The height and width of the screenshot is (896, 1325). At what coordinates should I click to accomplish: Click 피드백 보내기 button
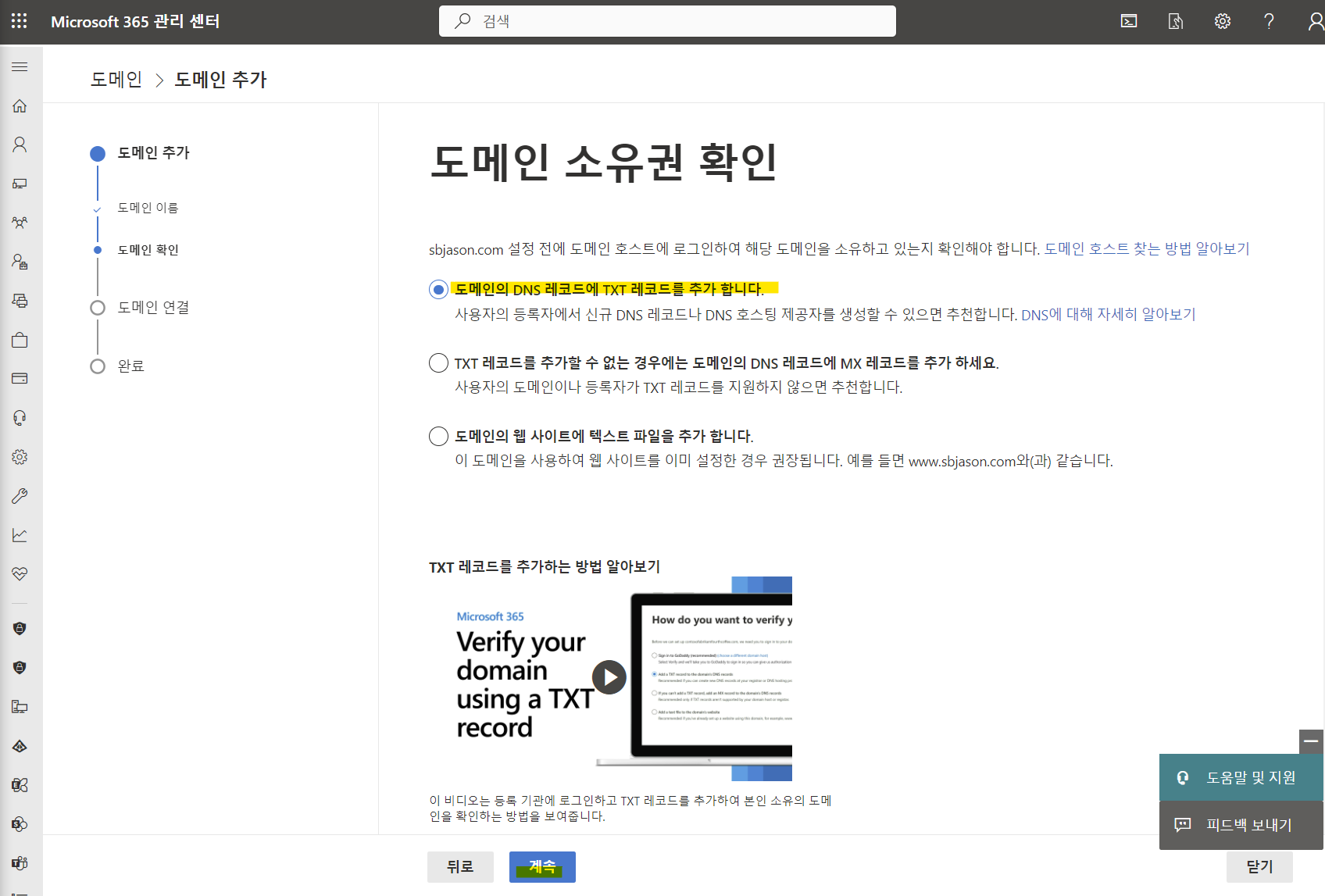tap(1241, 825)
